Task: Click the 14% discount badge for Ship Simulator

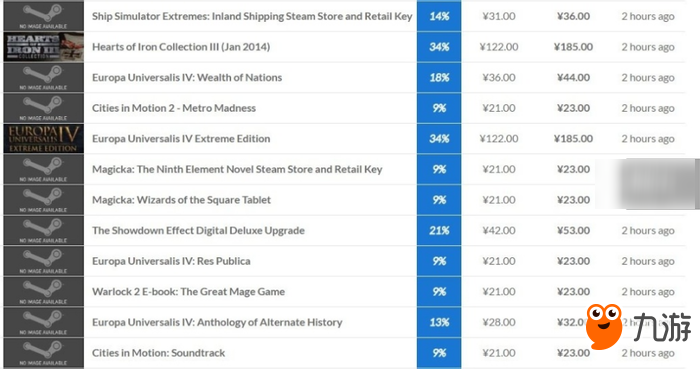Action: (439, 16)
